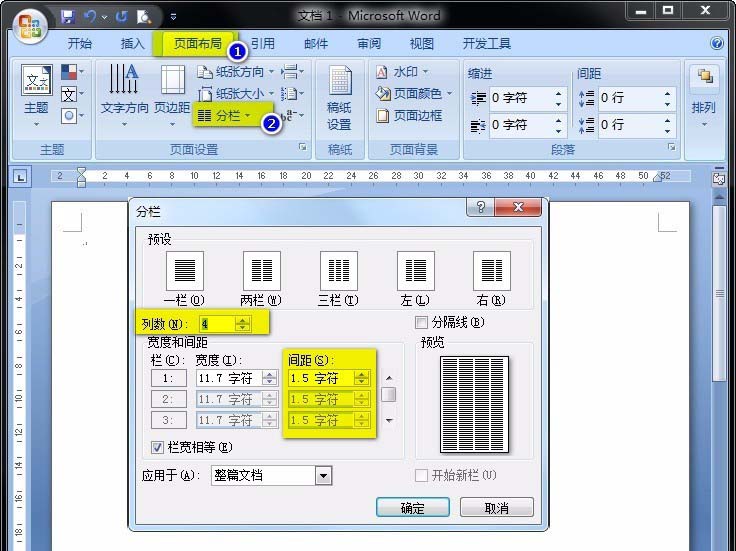Open 文字方向 text direction menu

[124, 96]
